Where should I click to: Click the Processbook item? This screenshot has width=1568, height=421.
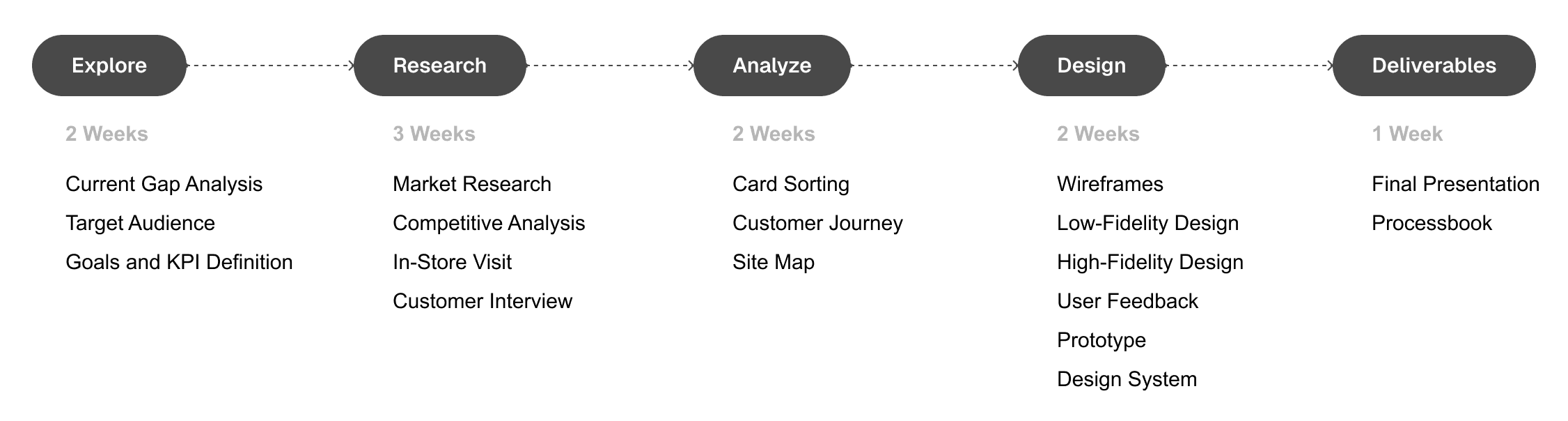pos(1432,223)
